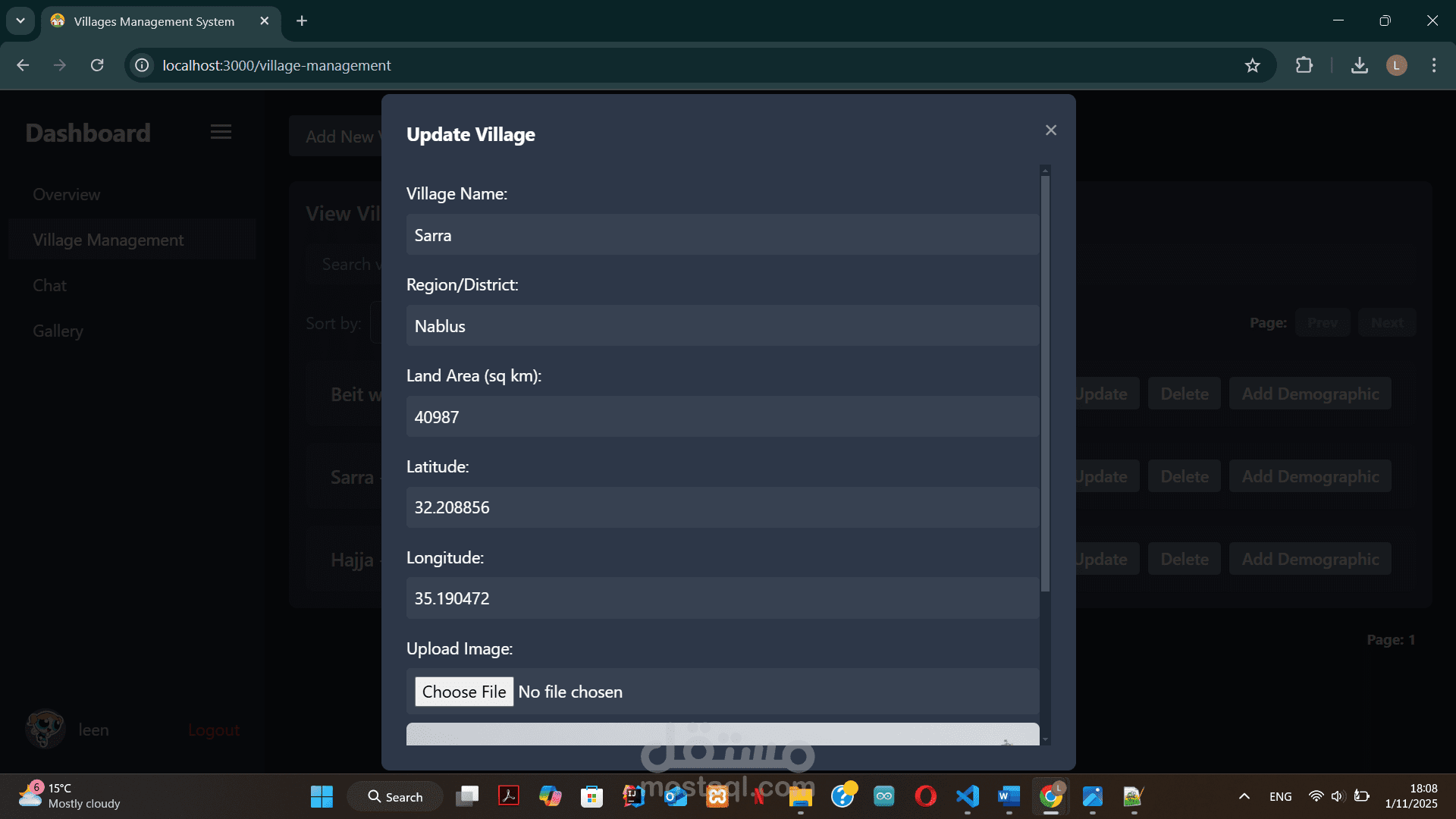The image size is (1456, 819).
Task: Open Visual Studio Code from the taskbar
Action: 967,796
